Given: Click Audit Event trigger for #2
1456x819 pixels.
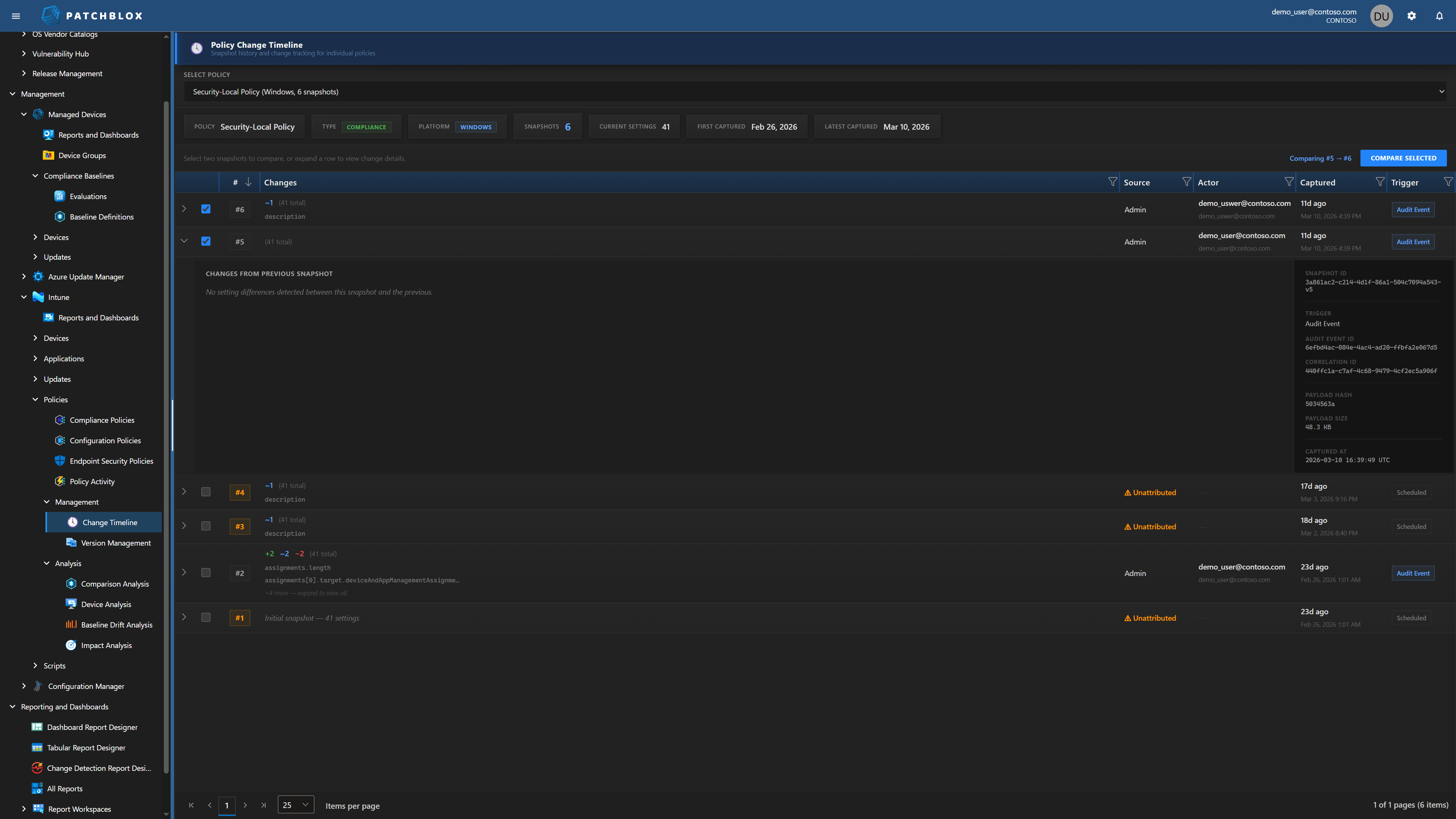Looking at the screenshot, I should 1412,573.
